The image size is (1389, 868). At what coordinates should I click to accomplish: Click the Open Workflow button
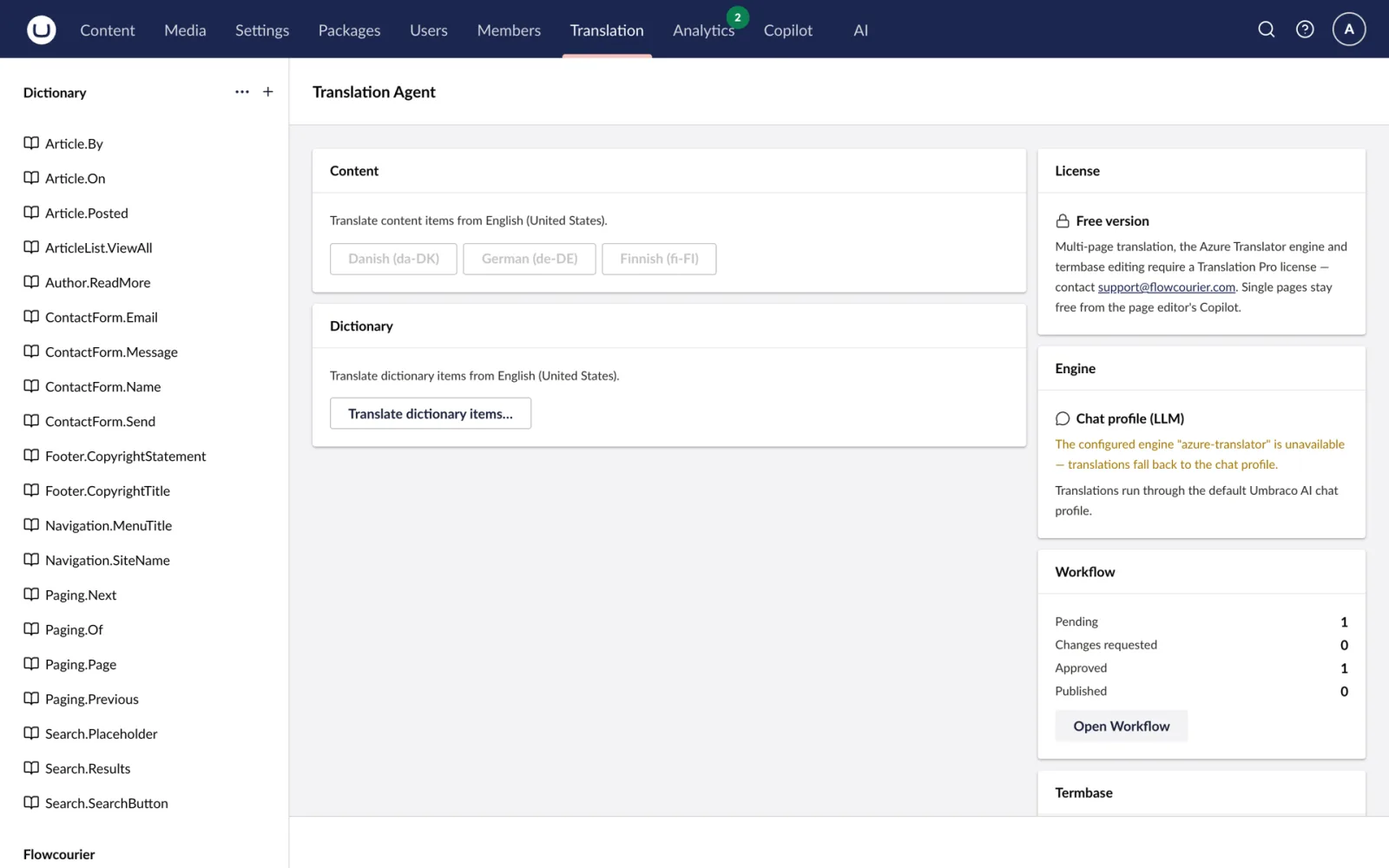click(x=1122, y=727)
